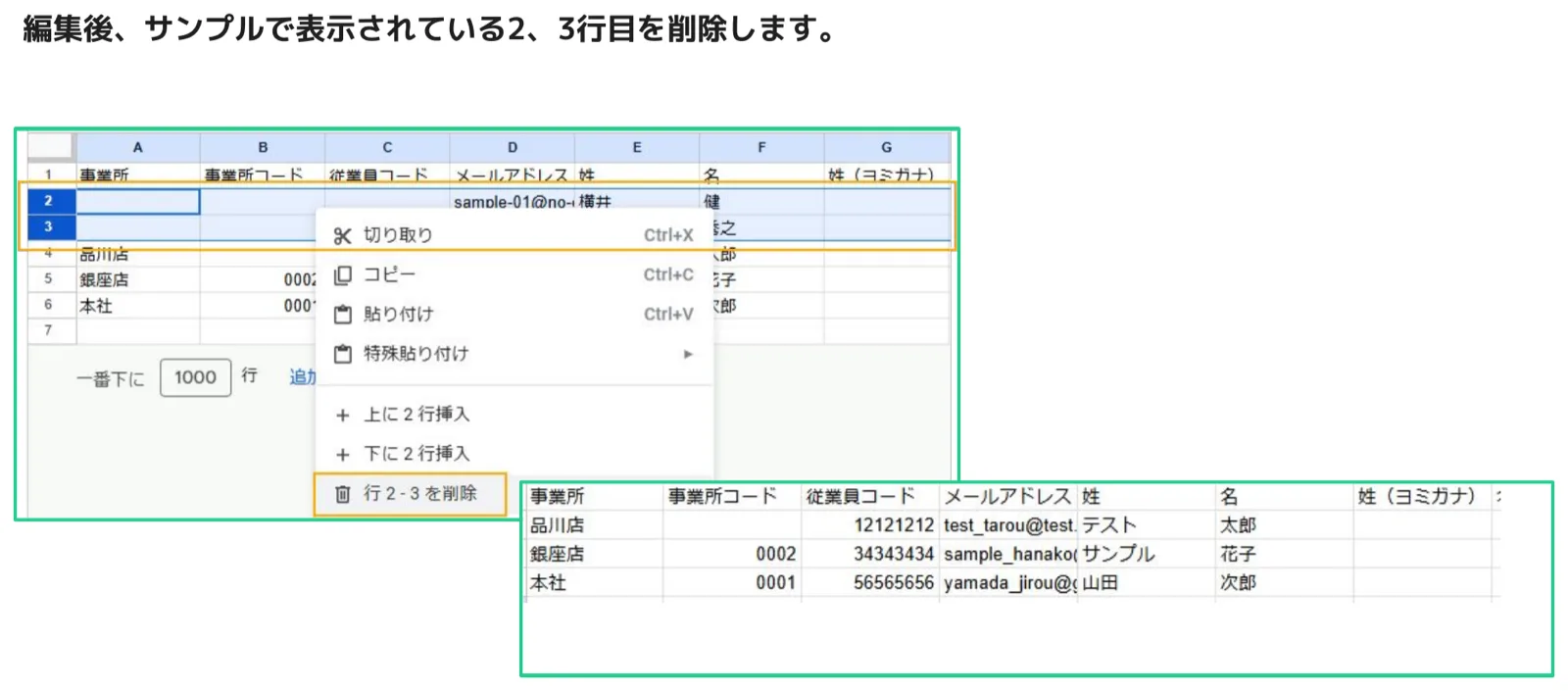
Task: Click 0001 code in the result table
Action: (732, 582)
